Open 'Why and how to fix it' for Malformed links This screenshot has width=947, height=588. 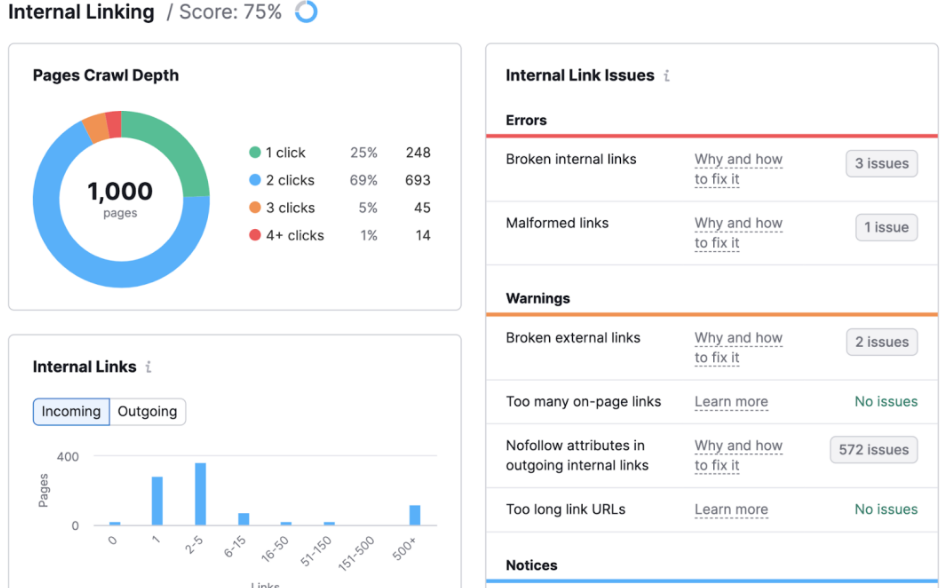coord(738,233)
